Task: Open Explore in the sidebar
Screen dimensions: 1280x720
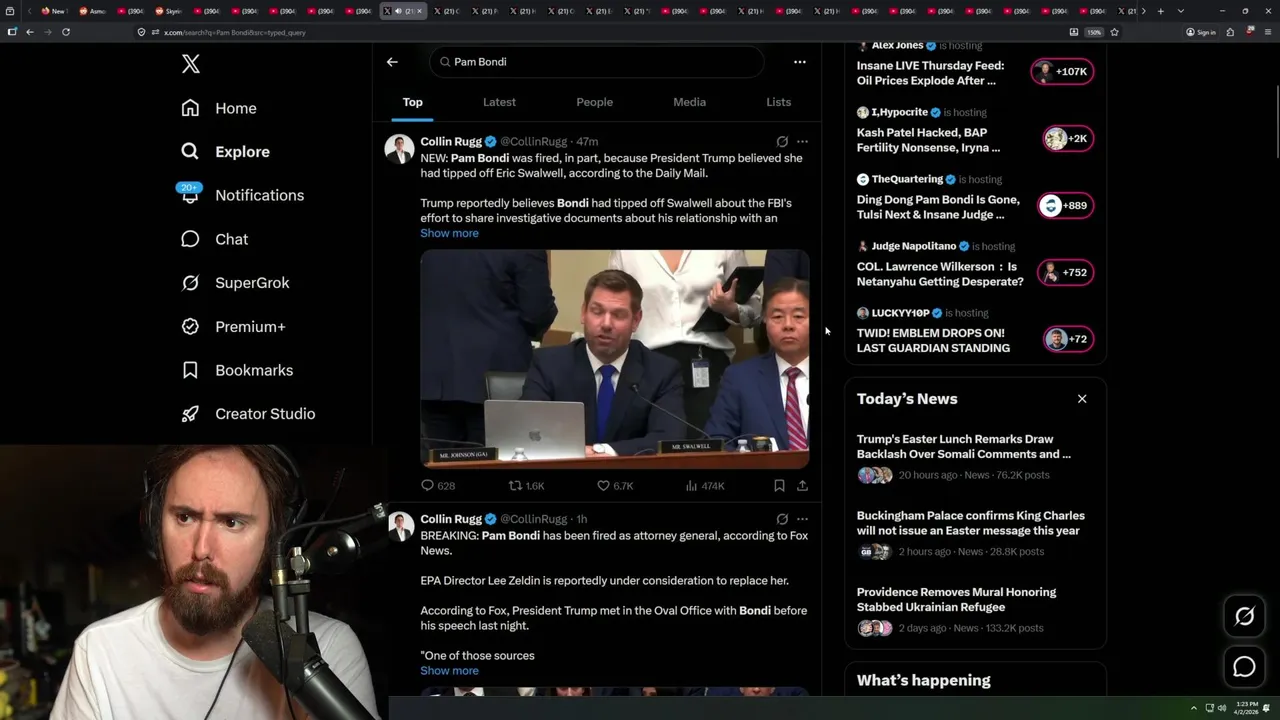Action: point(225,152)
